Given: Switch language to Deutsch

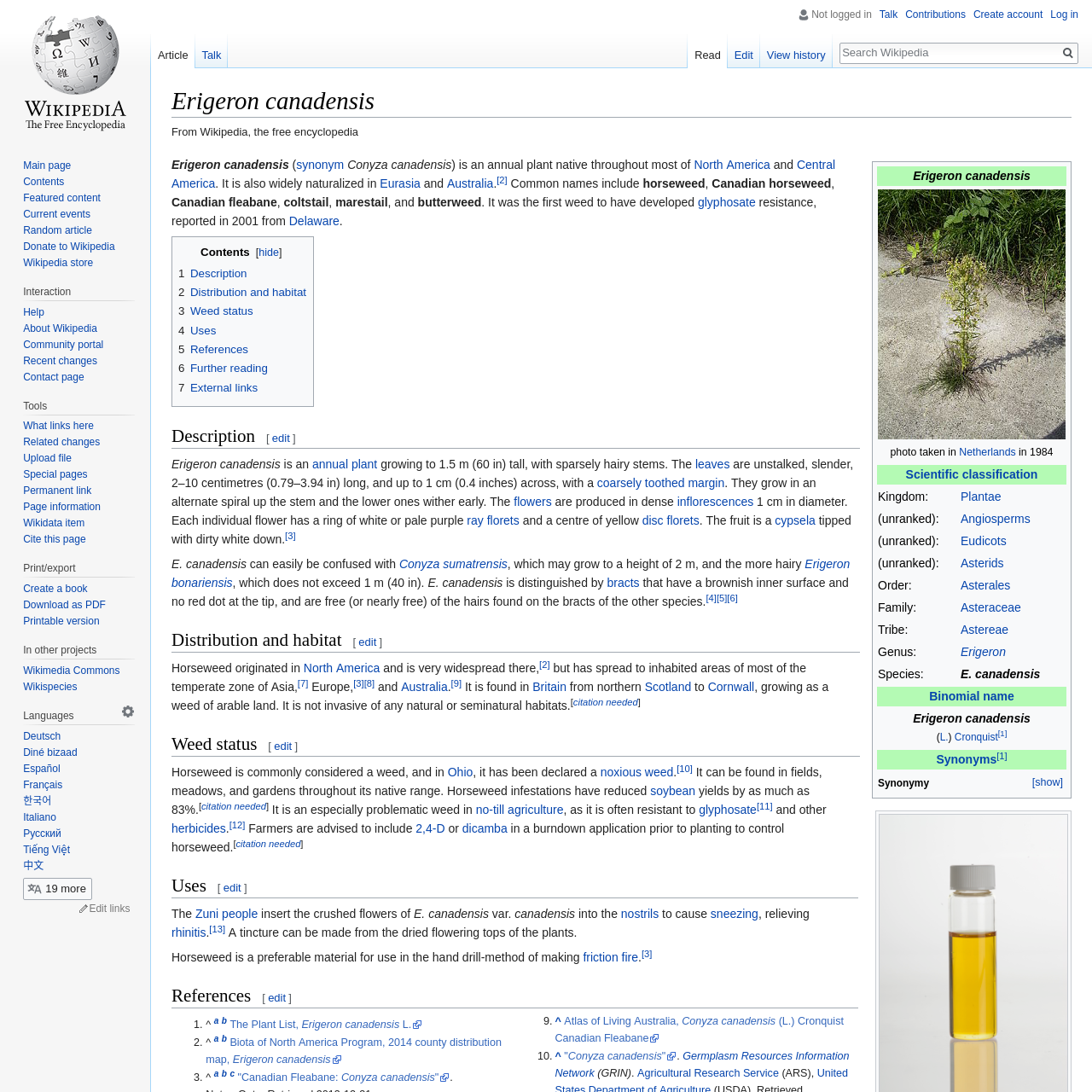Looking at the screenshot, I should click(x=42, y=736).
